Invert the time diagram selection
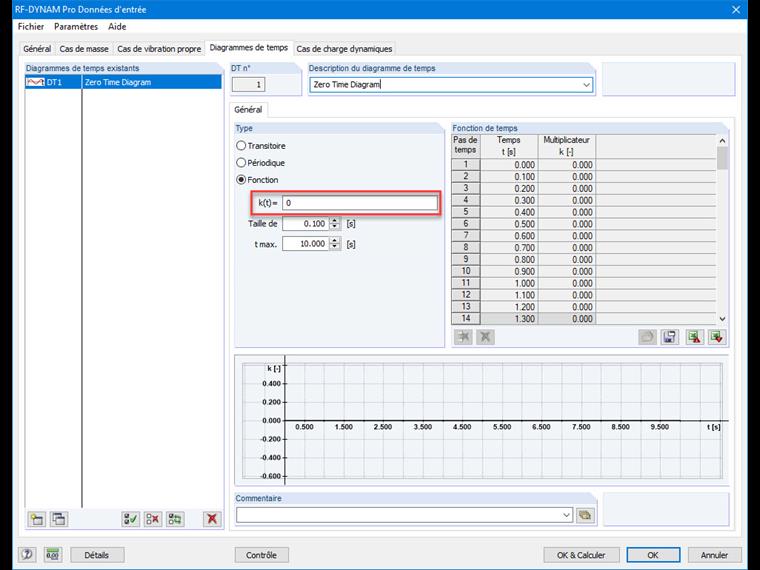Image resolution: width=760 pixels, height=570 pixels. (x=175, y=520)
